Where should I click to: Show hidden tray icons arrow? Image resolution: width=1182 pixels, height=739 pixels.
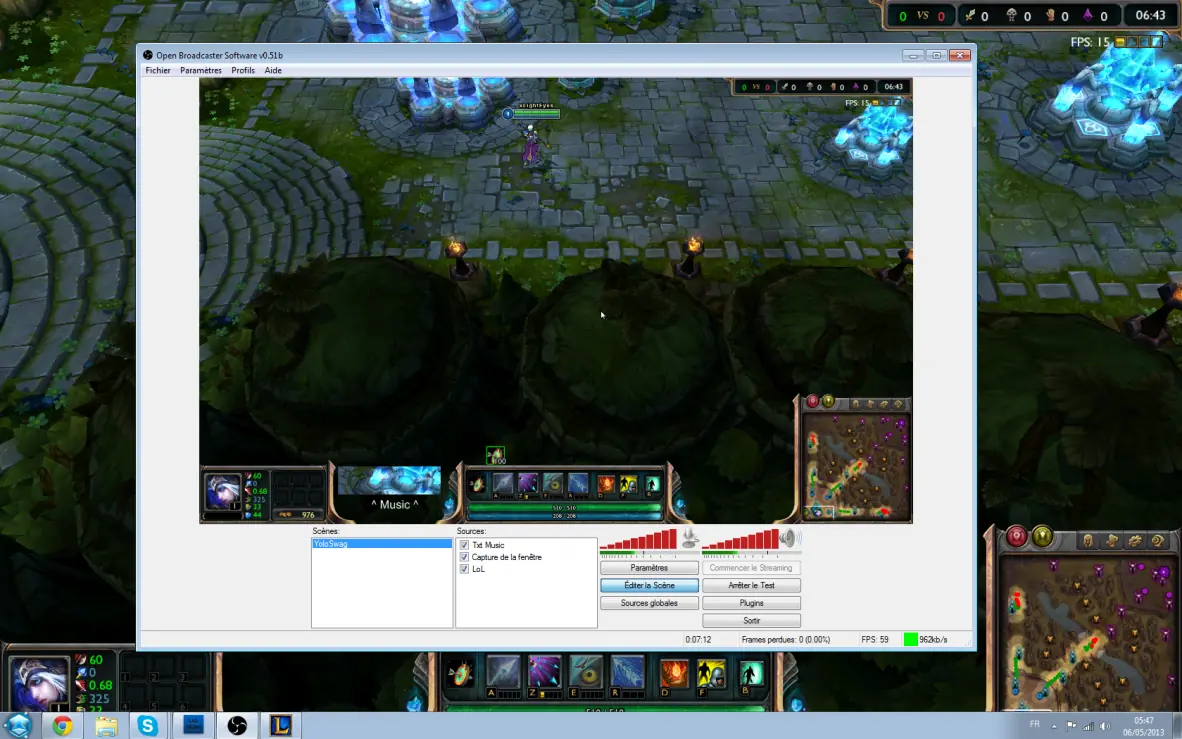[x=1054, y=726]
